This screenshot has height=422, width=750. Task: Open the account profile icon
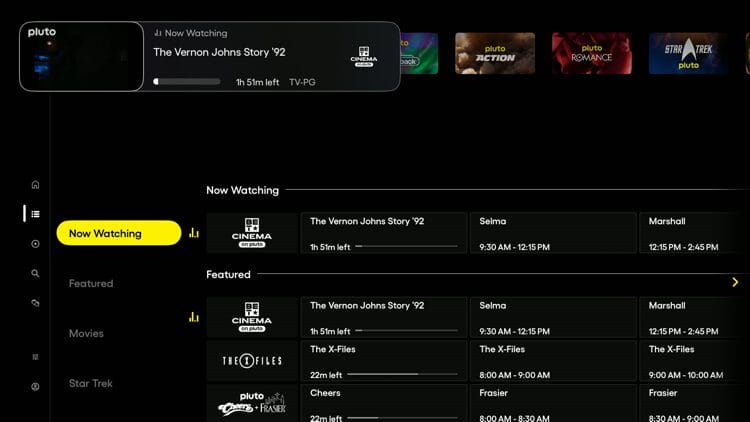click(x=35, y=387)
